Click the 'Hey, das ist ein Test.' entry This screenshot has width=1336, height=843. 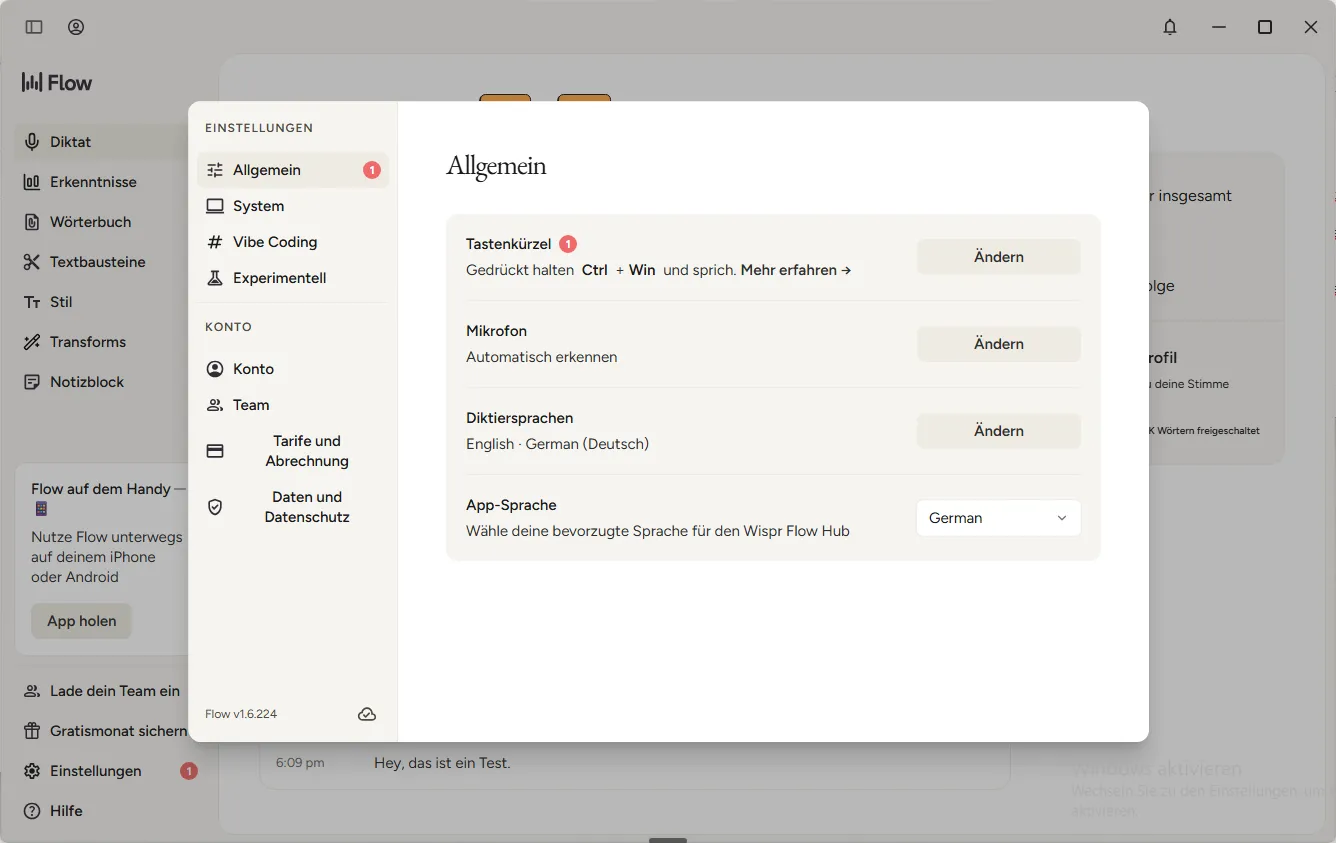(x=442, y=763)
